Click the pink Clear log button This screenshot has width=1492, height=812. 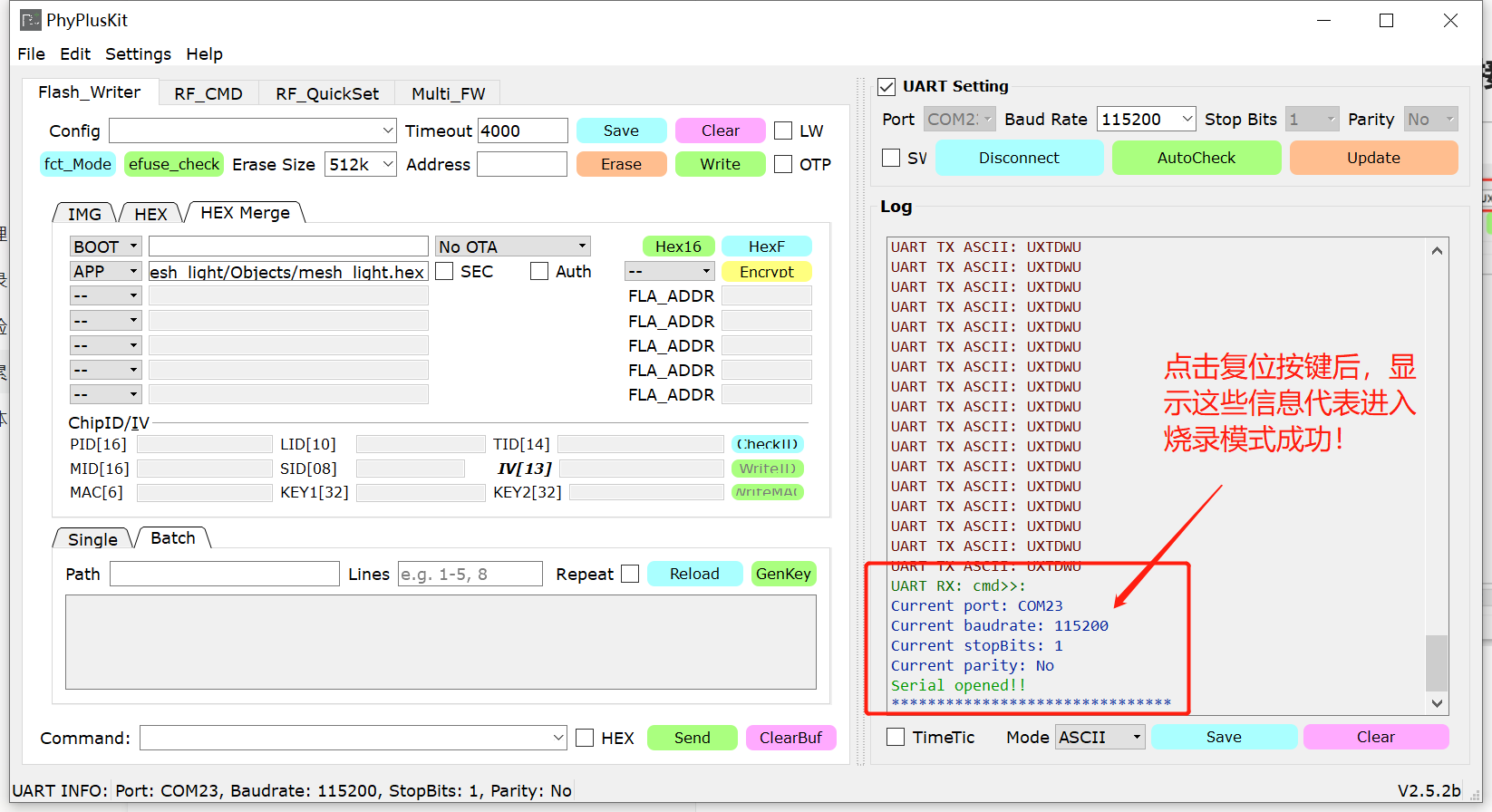point(1376,737)
